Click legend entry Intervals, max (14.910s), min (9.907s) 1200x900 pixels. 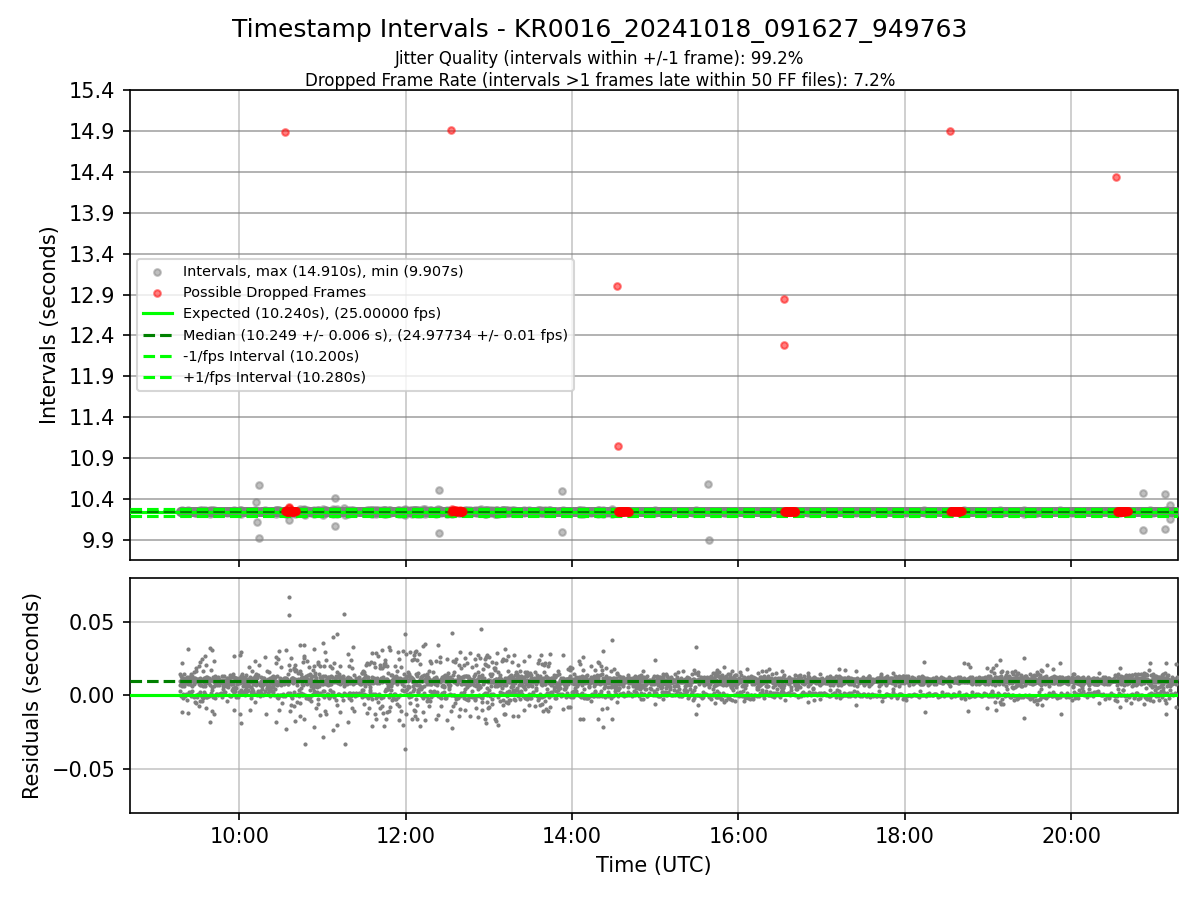coord(323,271)
